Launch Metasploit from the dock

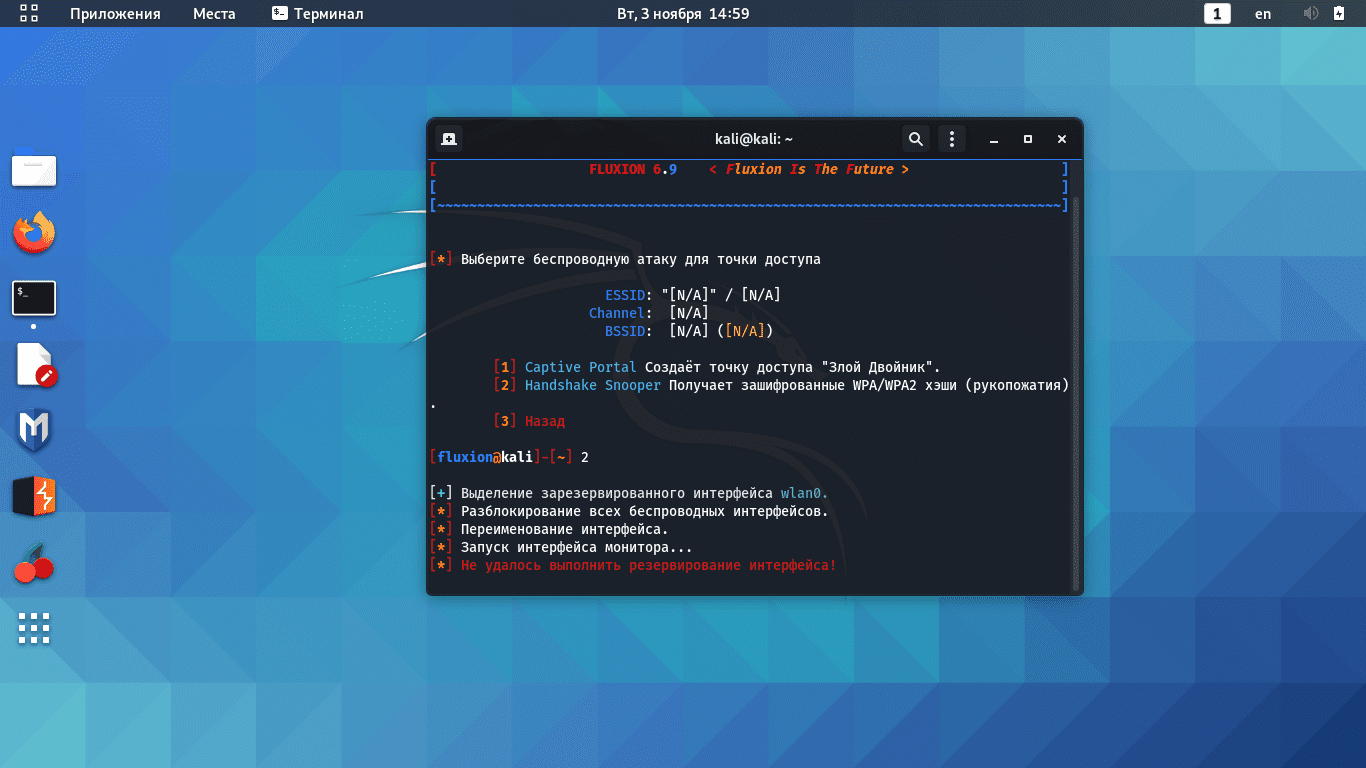(34, 431)
